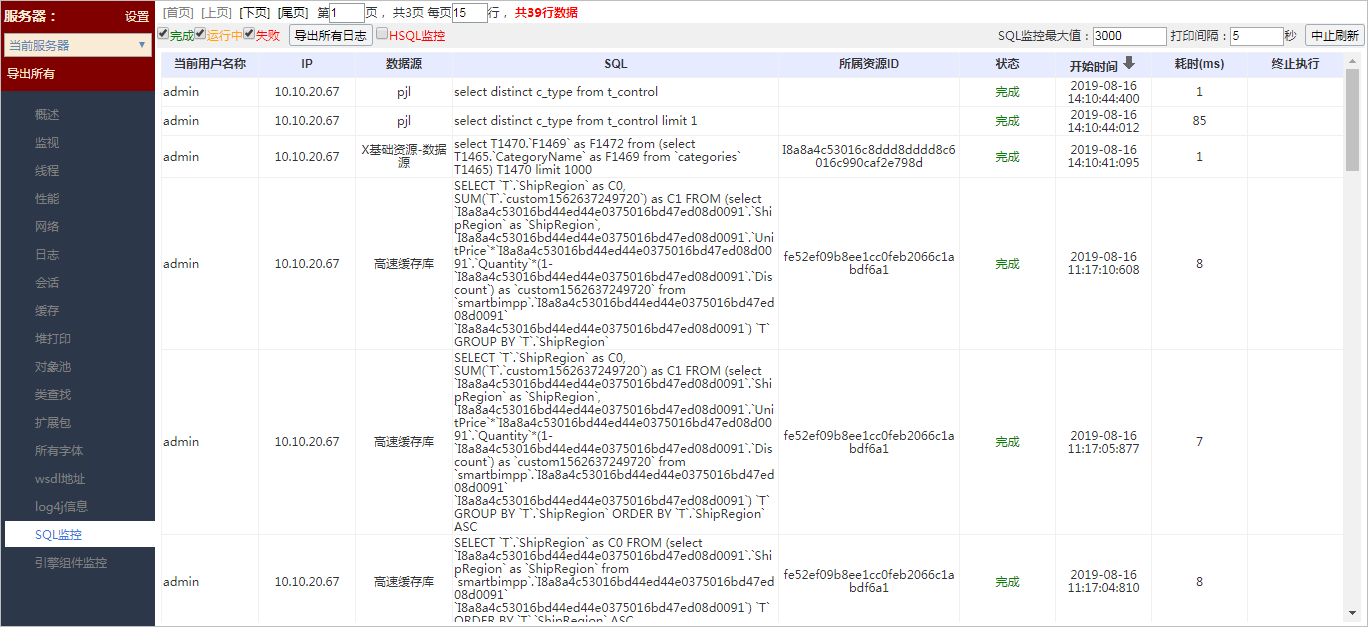Click the 中止刷新 button
1368x627 pixels.
1335,35
